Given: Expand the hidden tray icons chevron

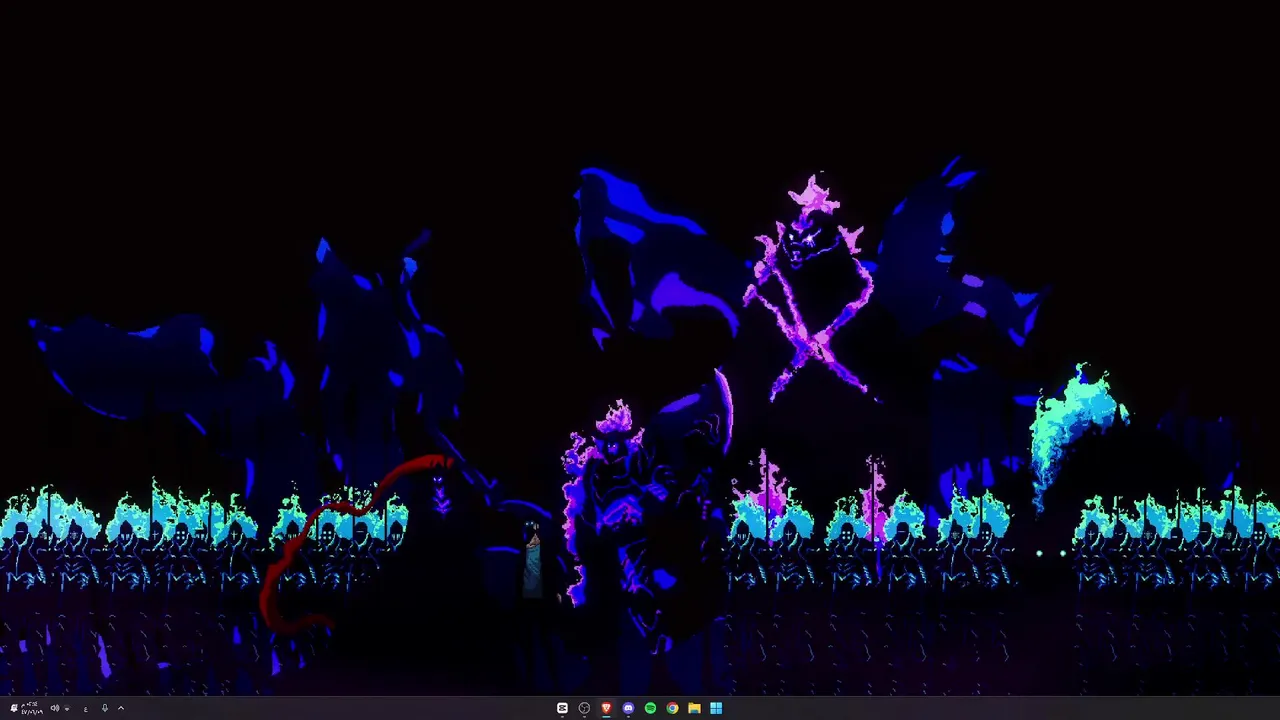Looking at the screenshot, I should (121, 708).
